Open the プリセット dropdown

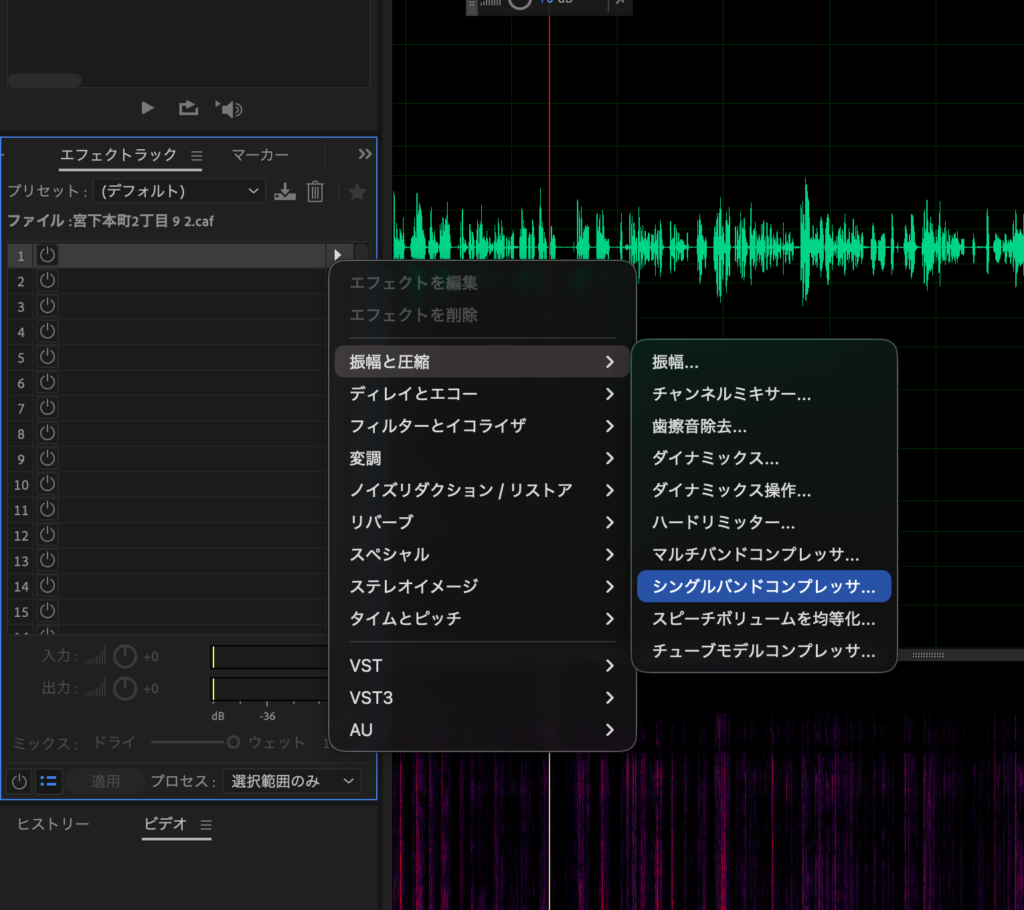179,191
